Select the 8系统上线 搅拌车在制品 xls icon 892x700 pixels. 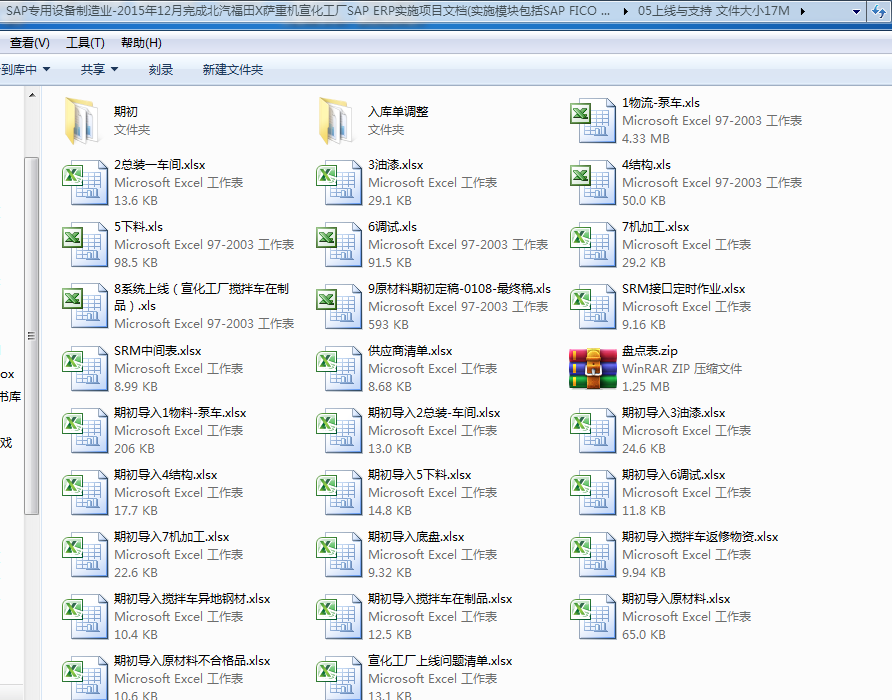pos(85,307)
